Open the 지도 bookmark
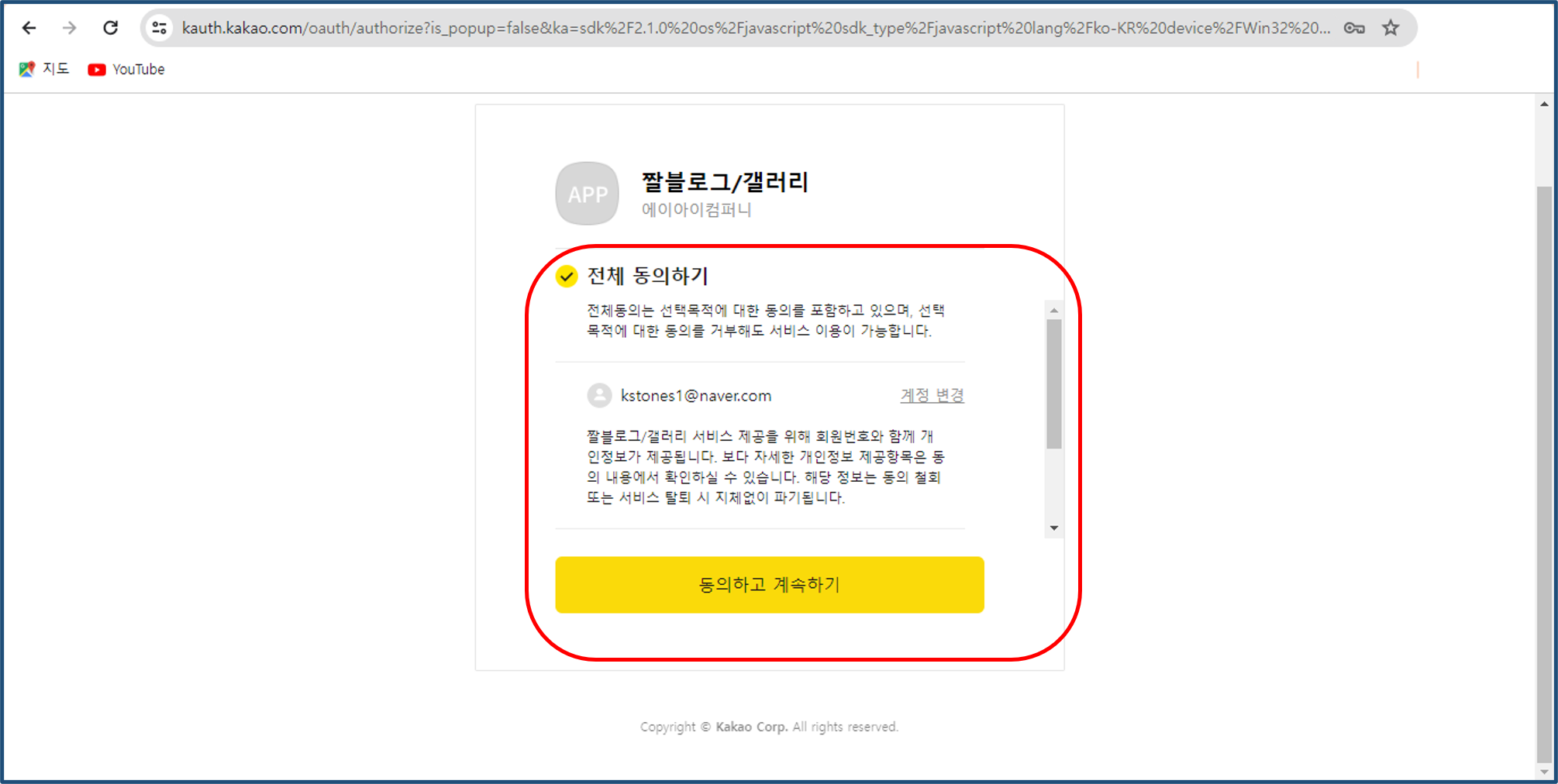The width and height of the screenshot is (1558, 784). (x=44, y=69)
